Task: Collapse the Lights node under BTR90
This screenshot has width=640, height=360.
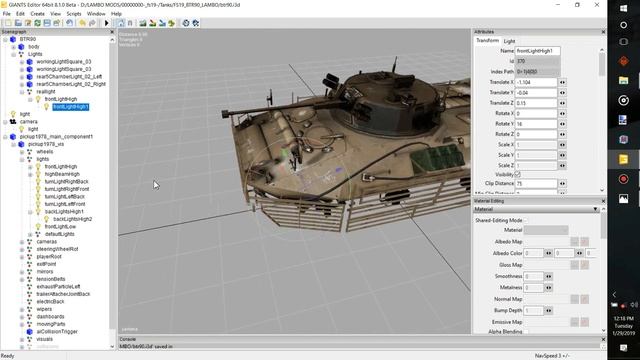Action: [x=13, y=54]
